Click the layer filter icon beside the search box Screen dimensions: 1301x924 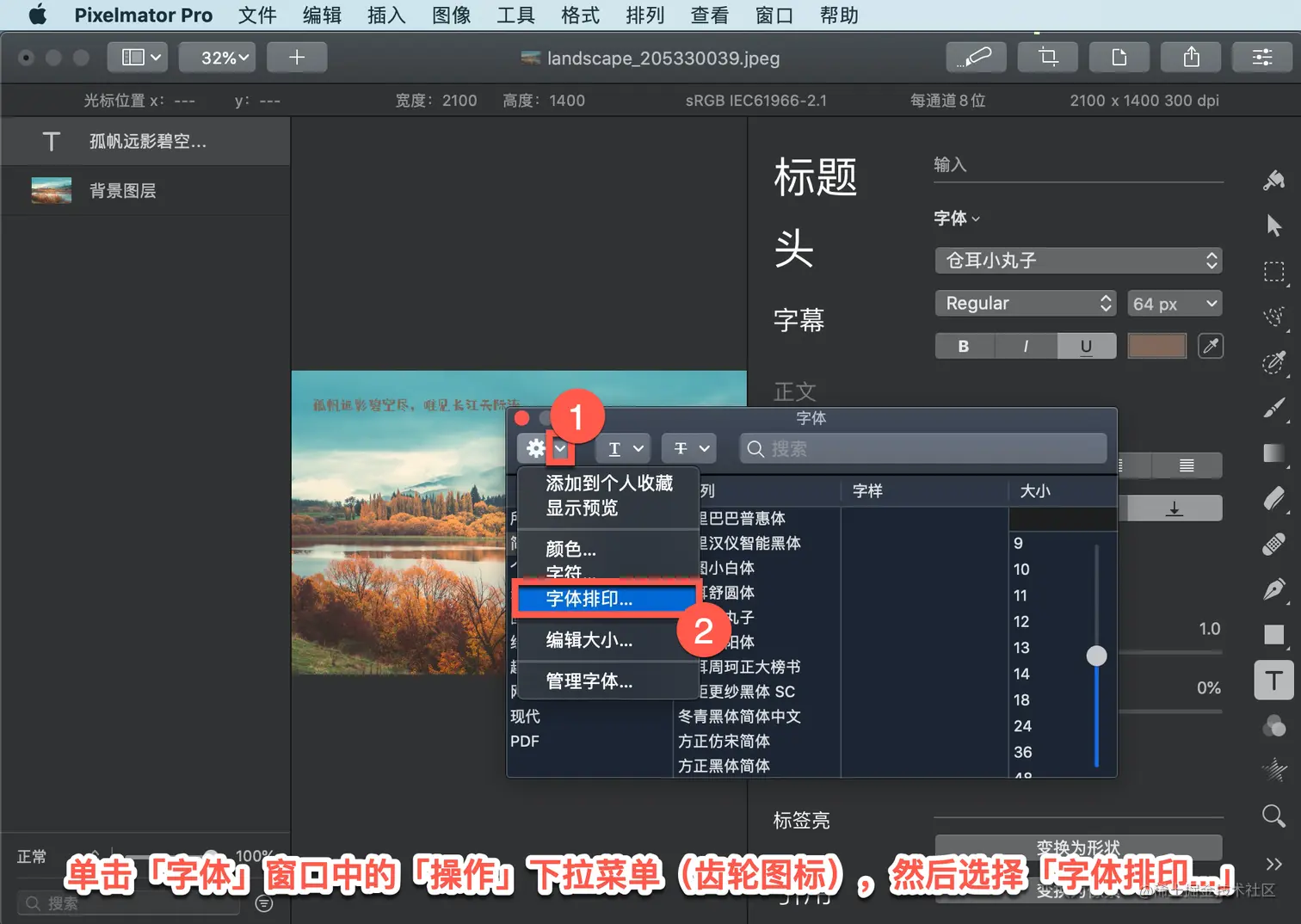264,903
